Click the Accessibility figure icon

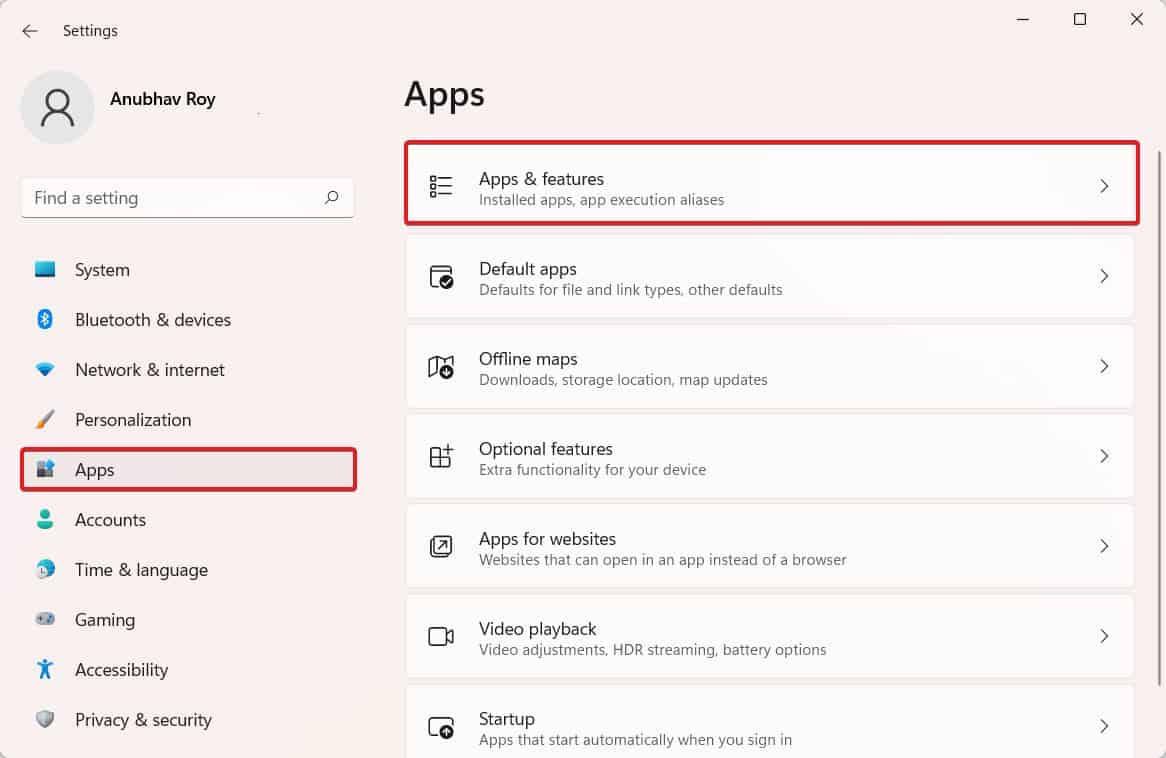[45, 670]
